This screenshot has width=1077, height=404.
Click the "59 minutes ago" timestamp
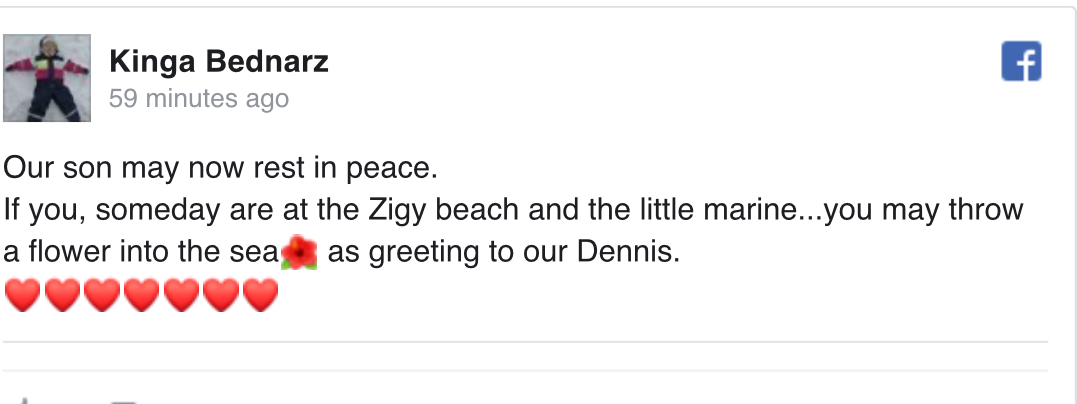(x=198, y=98)
